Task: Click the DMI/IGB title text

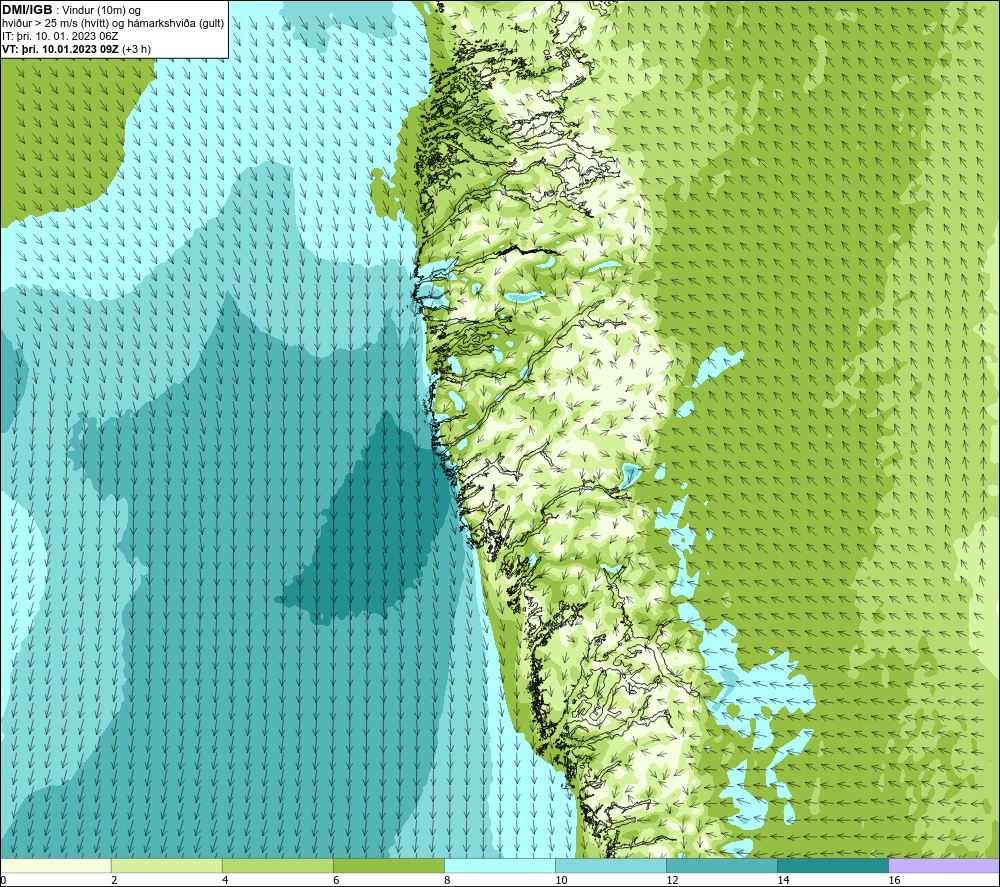Action: click(x=27, y=10)
